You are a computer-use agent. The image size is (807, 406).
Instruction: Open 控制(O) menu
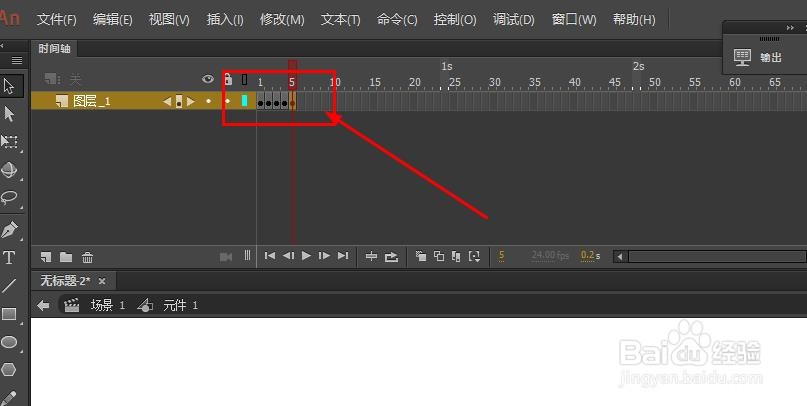click(454, 20)
